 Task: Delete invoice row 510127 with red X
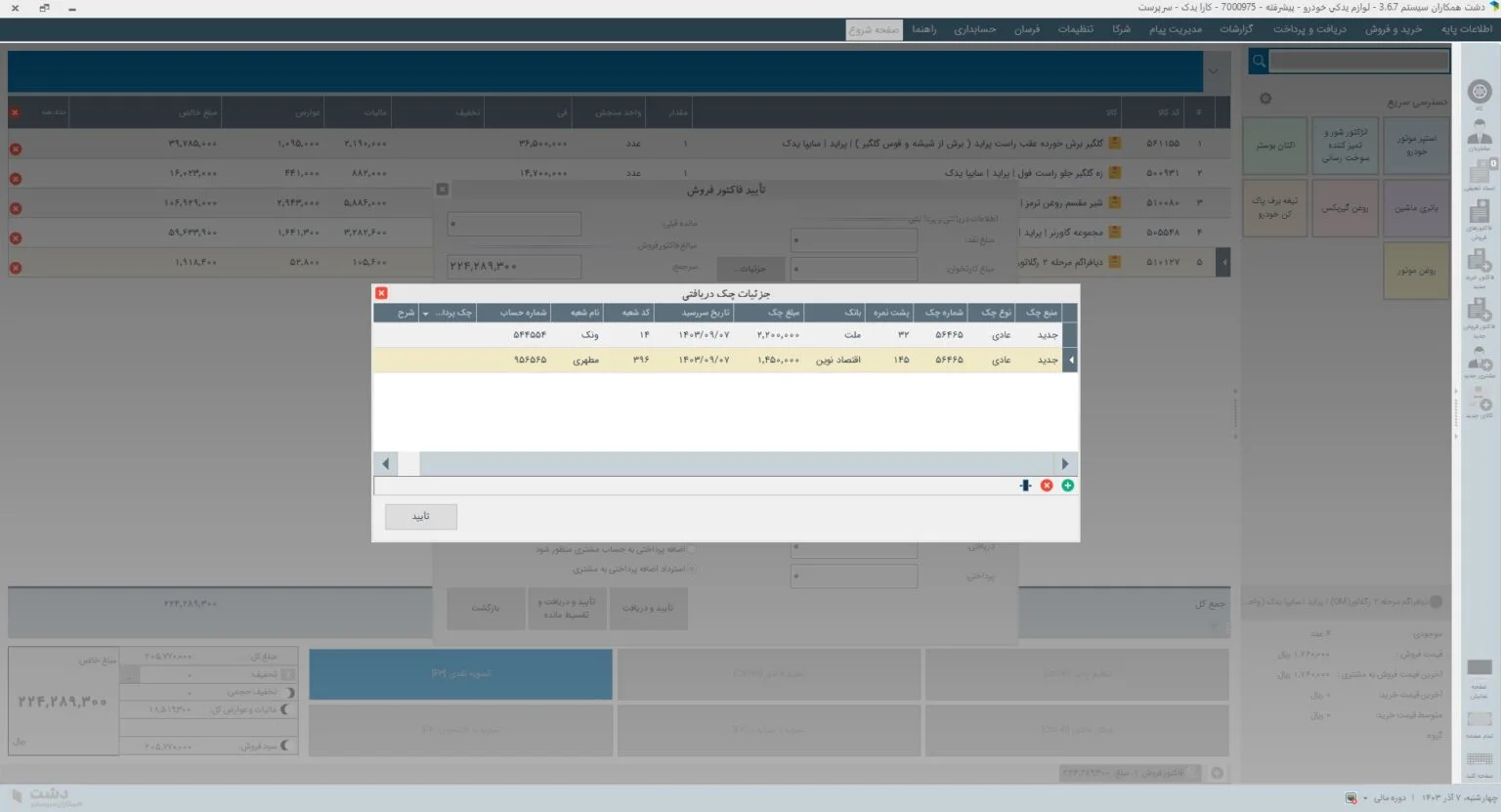pos(16,268)
